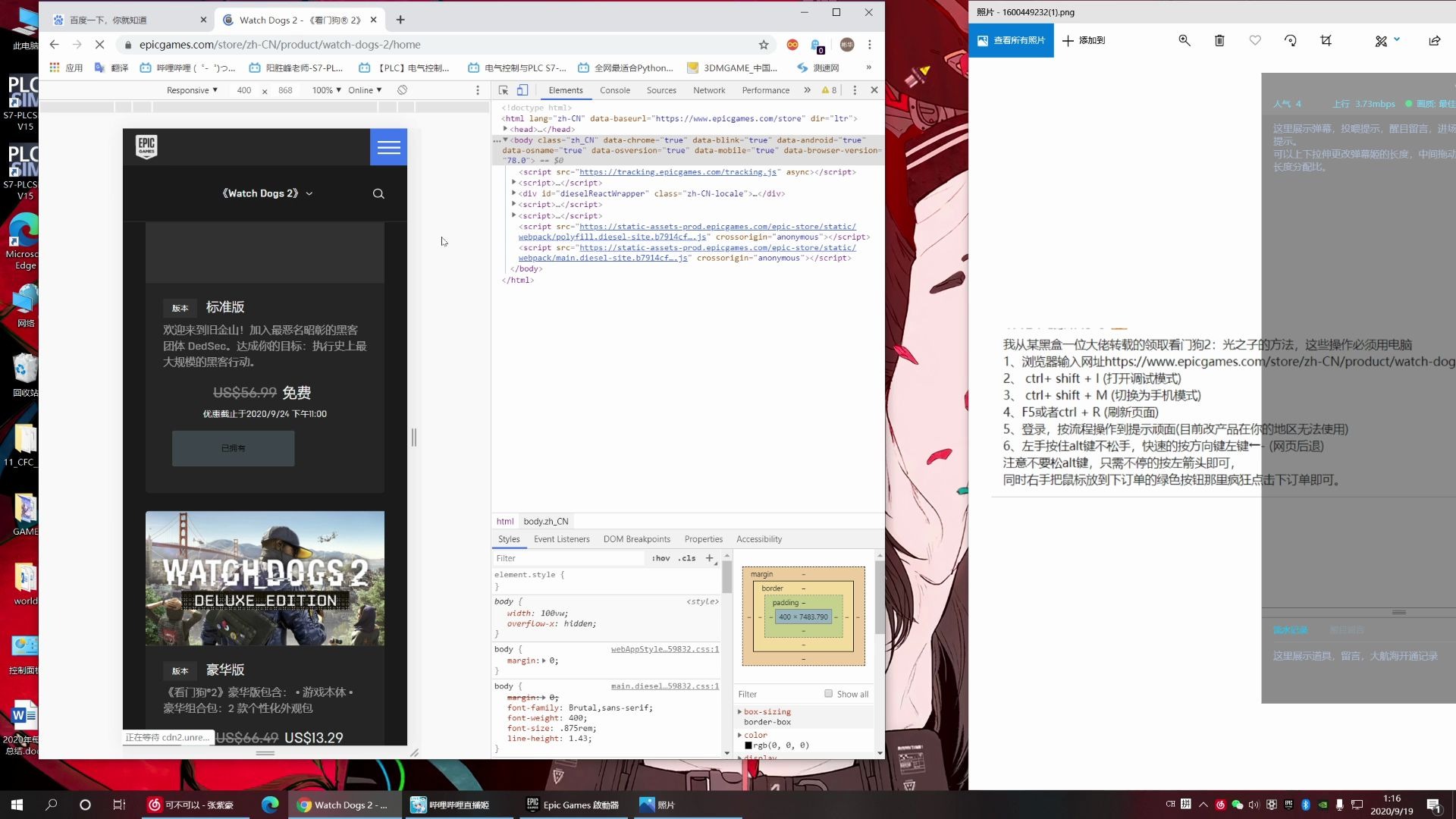This screenshot has height=819, width=1456.
Task: Zoom in the Photos app
Action: (1184, 41)
